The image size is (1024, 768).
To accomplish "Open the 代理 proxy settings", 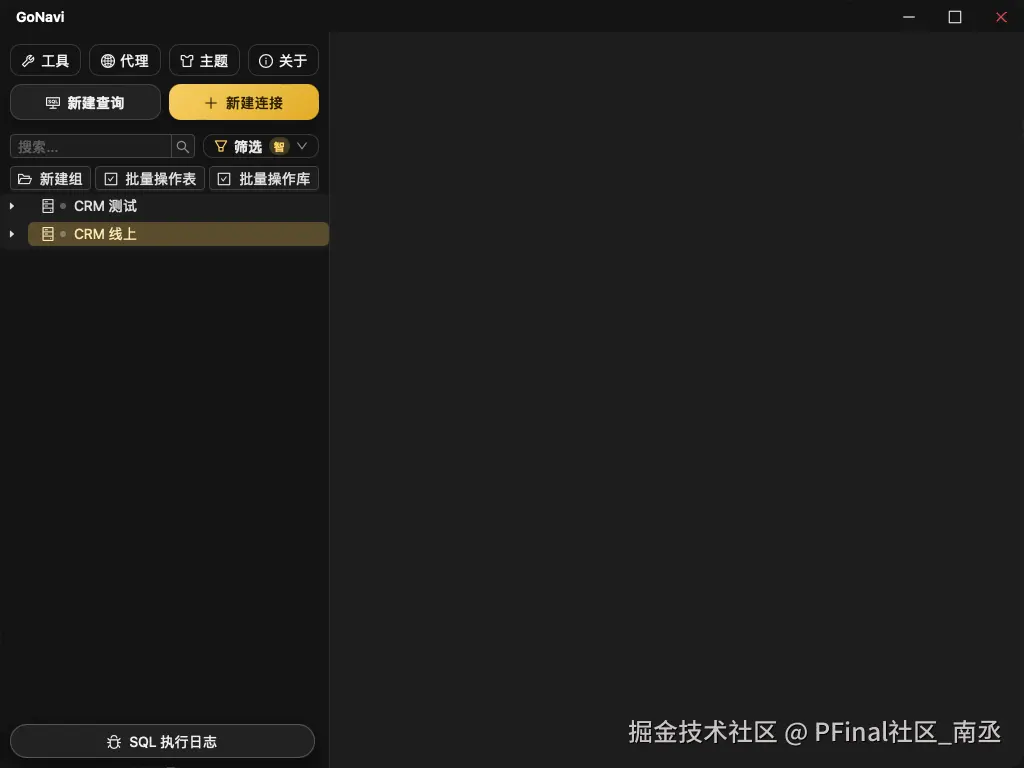I will click(125, 61).
